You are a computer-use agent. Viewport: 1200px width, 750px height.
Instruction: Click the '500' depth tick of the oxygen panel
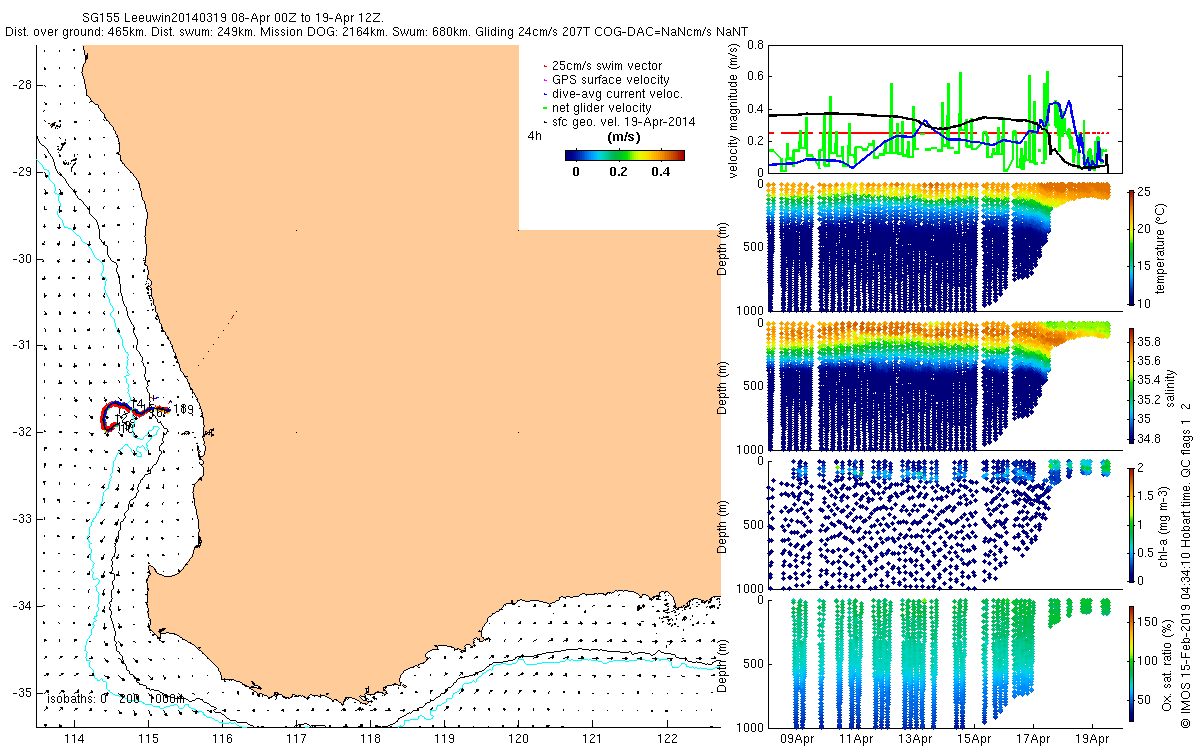click(753, 663)
